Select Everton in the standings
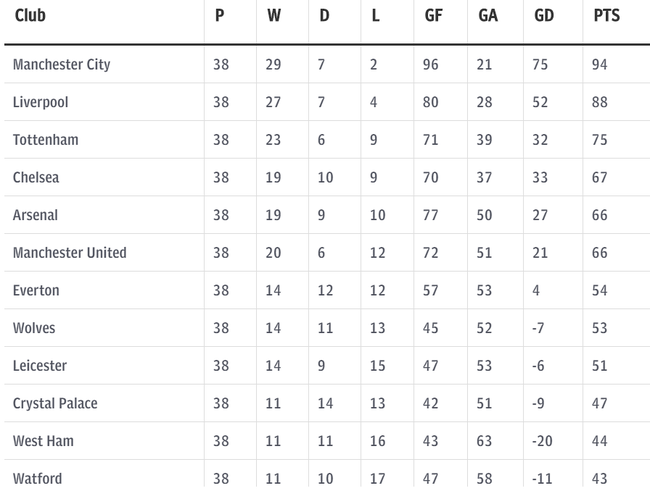650x504 pixels. click(x=36, y=290)
